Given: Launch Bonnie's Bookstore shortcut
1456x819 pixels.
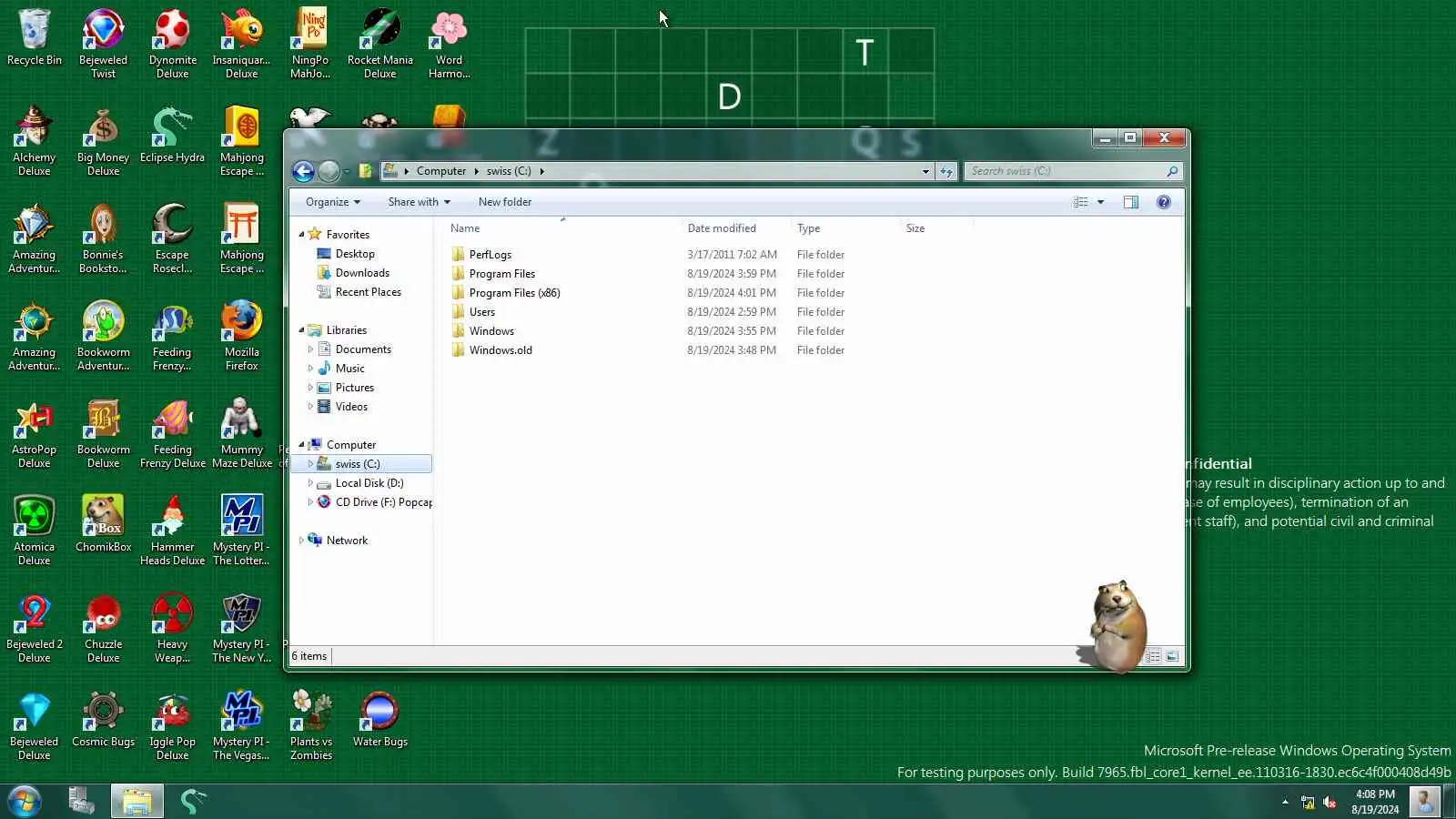Looking at the screenshot, I should 104,238.
